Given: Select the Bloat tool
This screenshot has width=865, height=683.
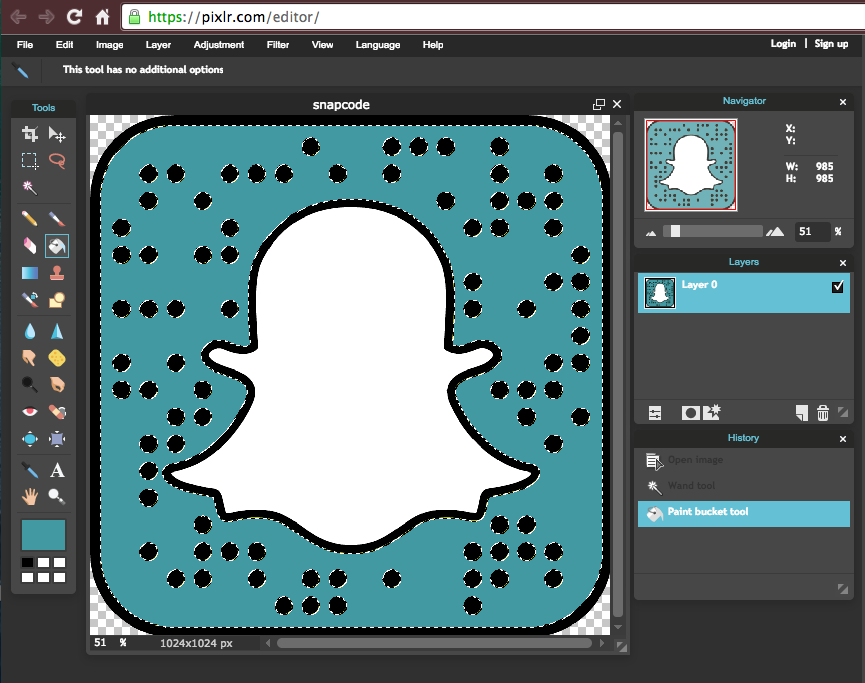Looking at the screenshot, I should (30, 439).
